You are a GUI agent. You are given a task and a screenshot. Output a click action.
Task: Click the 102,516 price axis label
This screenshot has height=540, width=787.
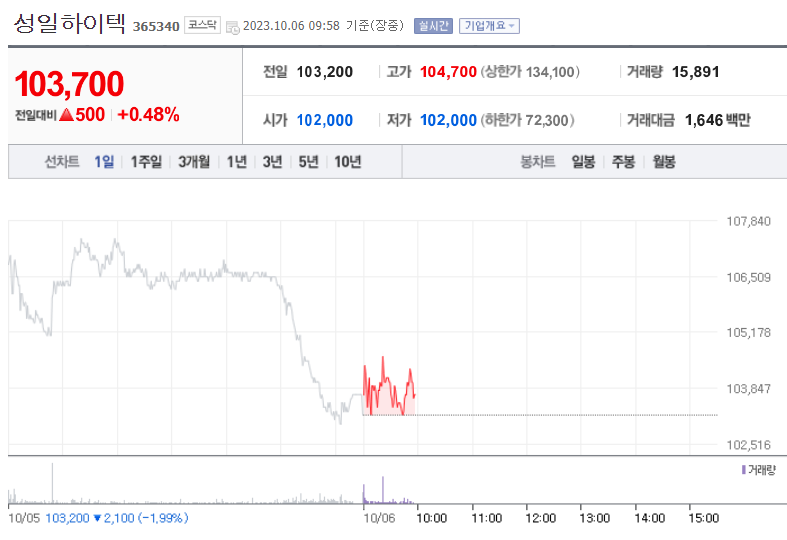pos(748,445)
